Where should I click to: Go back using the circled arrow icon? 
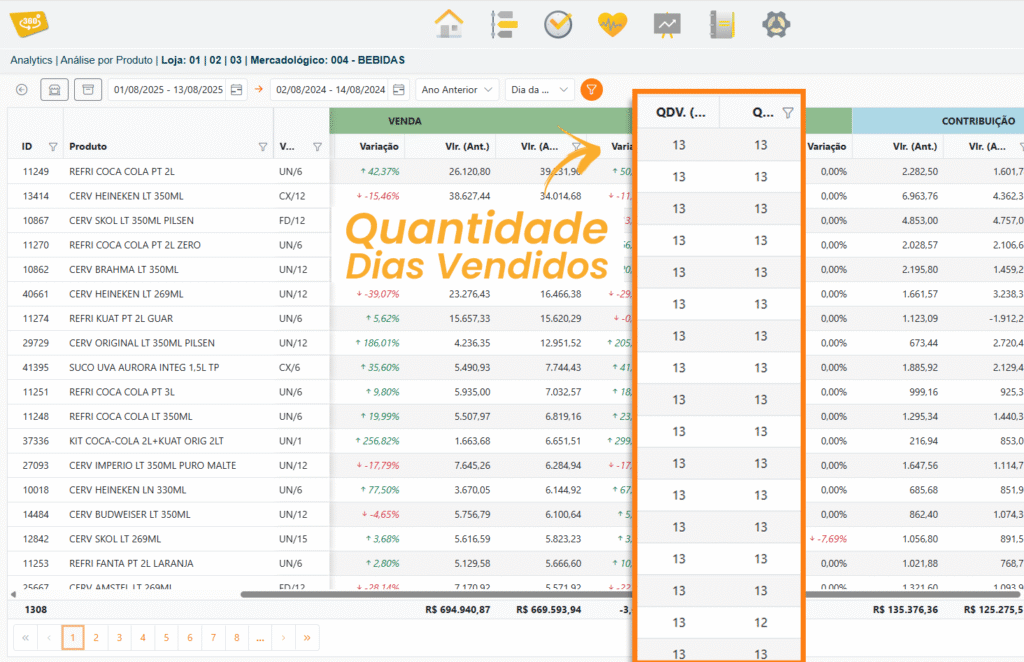tap(22, 89)
